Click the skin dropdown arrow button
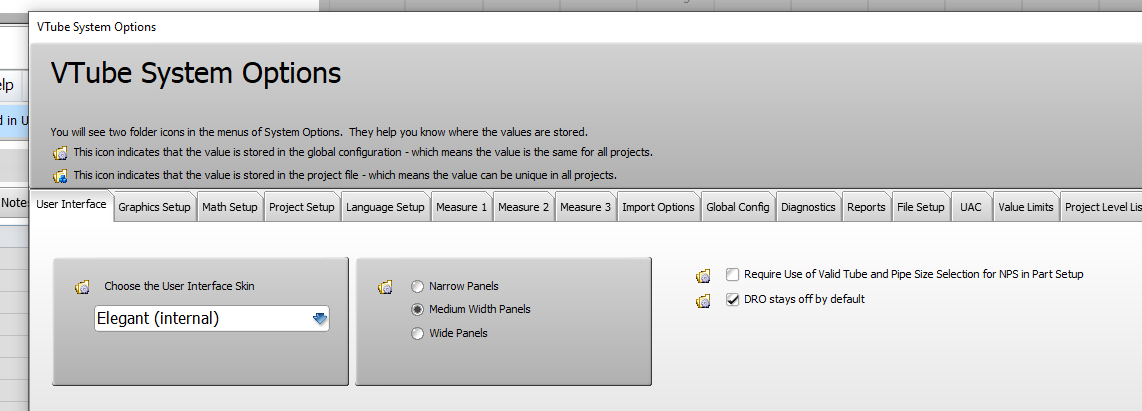 [x=320, y=318]
